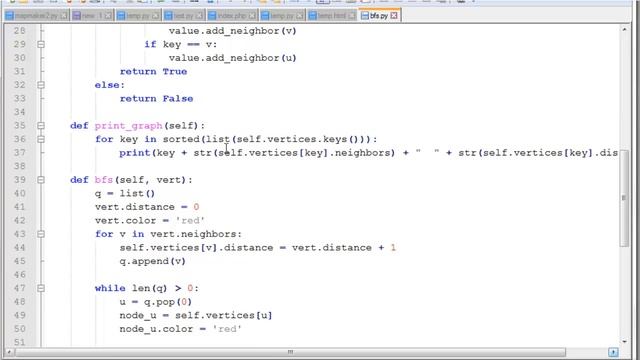Image resolution: width=640 pixels, height=360 pixels.
Task: Close the new 1 tab
Action: pyautogui.click(x=108, y=16)
